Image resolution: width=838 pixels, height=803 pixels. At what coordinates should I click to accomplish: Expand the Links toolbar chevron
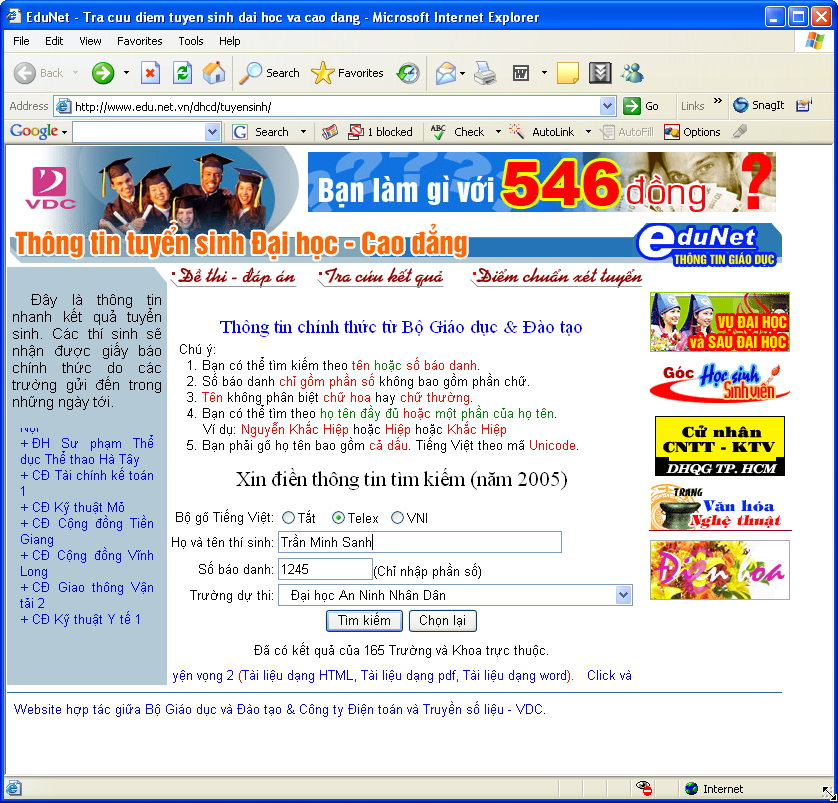coord(718,100)
